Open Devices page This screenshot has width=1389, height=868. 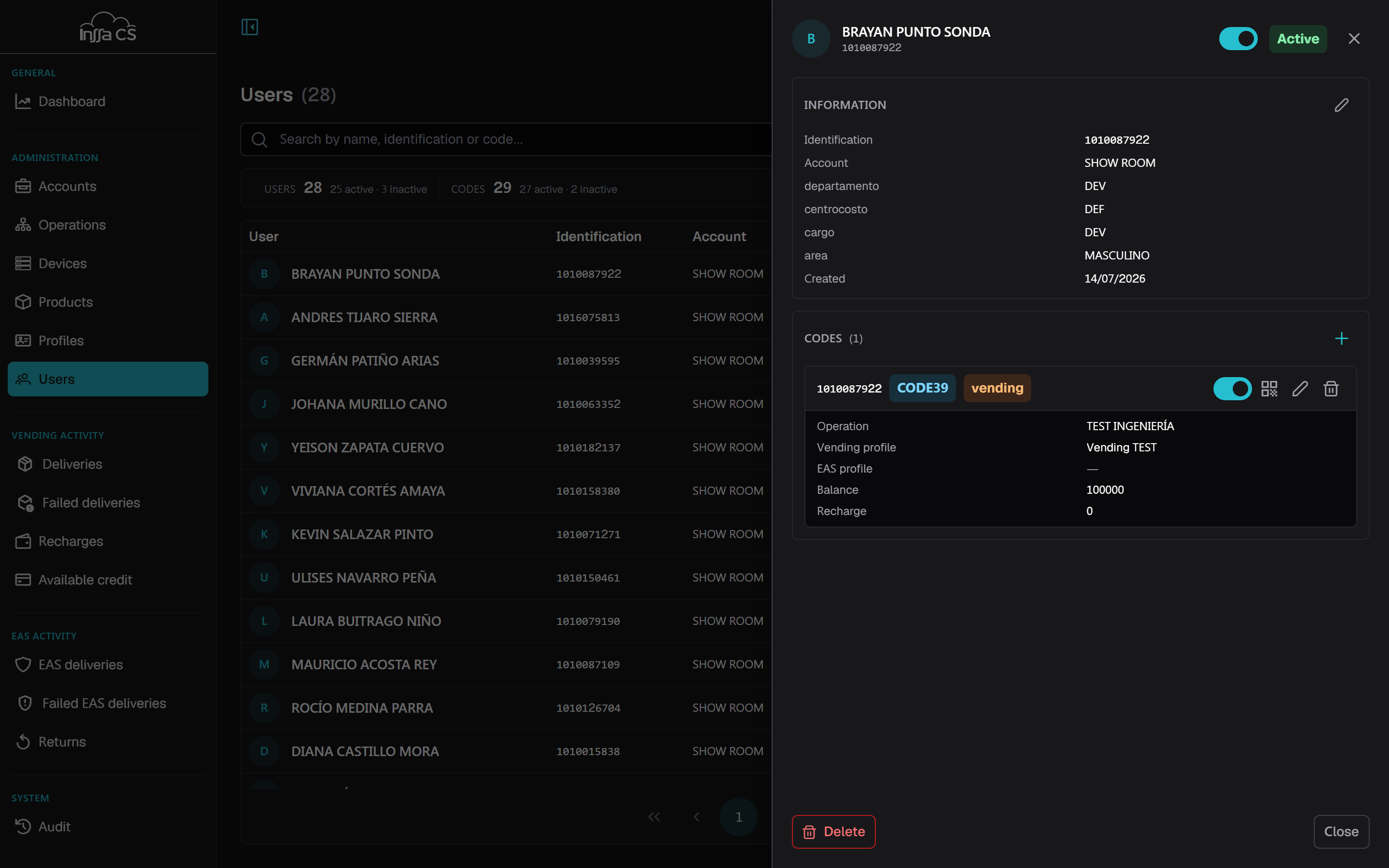point(108,263)
